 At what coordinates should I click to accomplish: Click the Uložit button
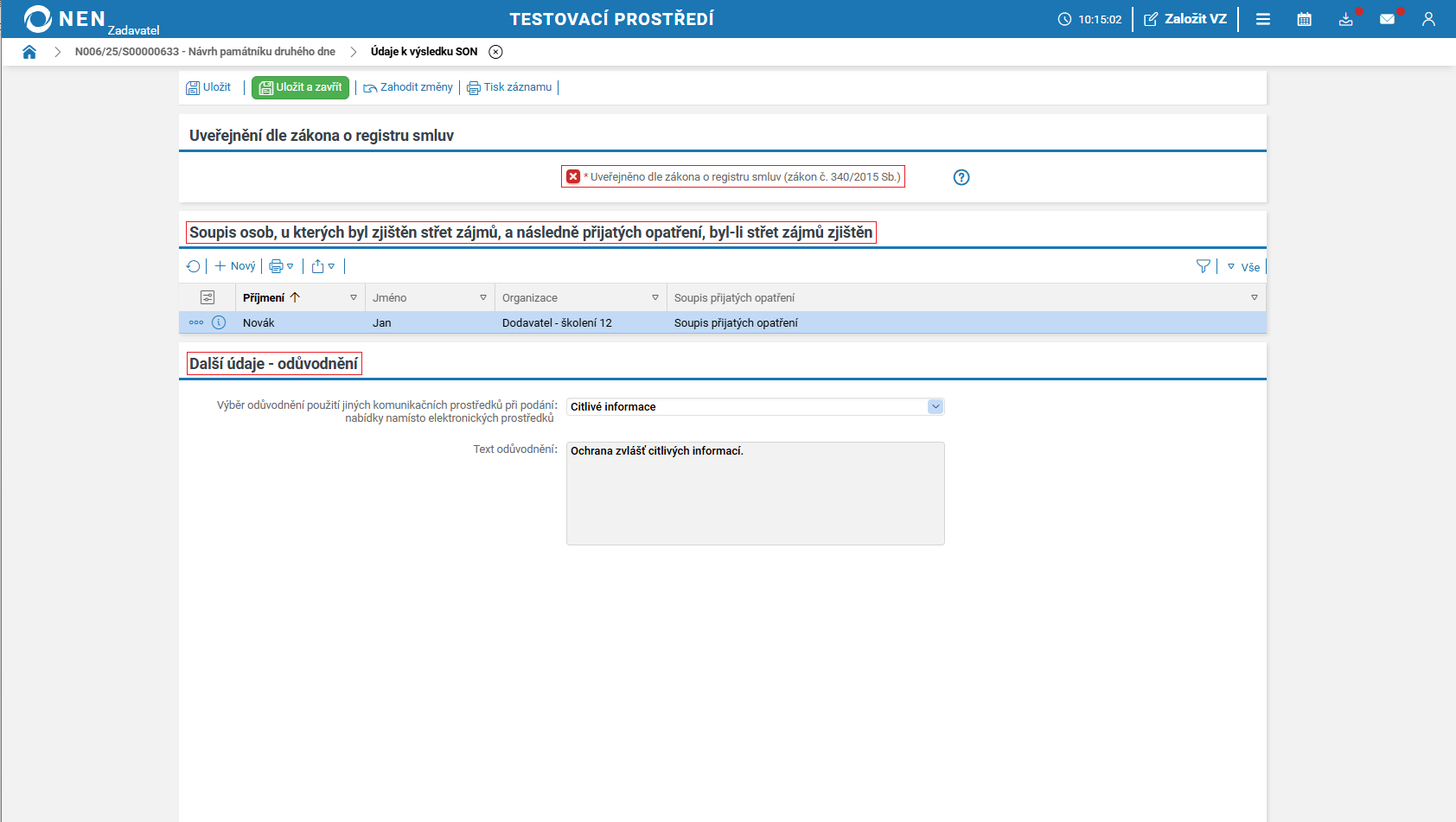click(x=209, y=87)
